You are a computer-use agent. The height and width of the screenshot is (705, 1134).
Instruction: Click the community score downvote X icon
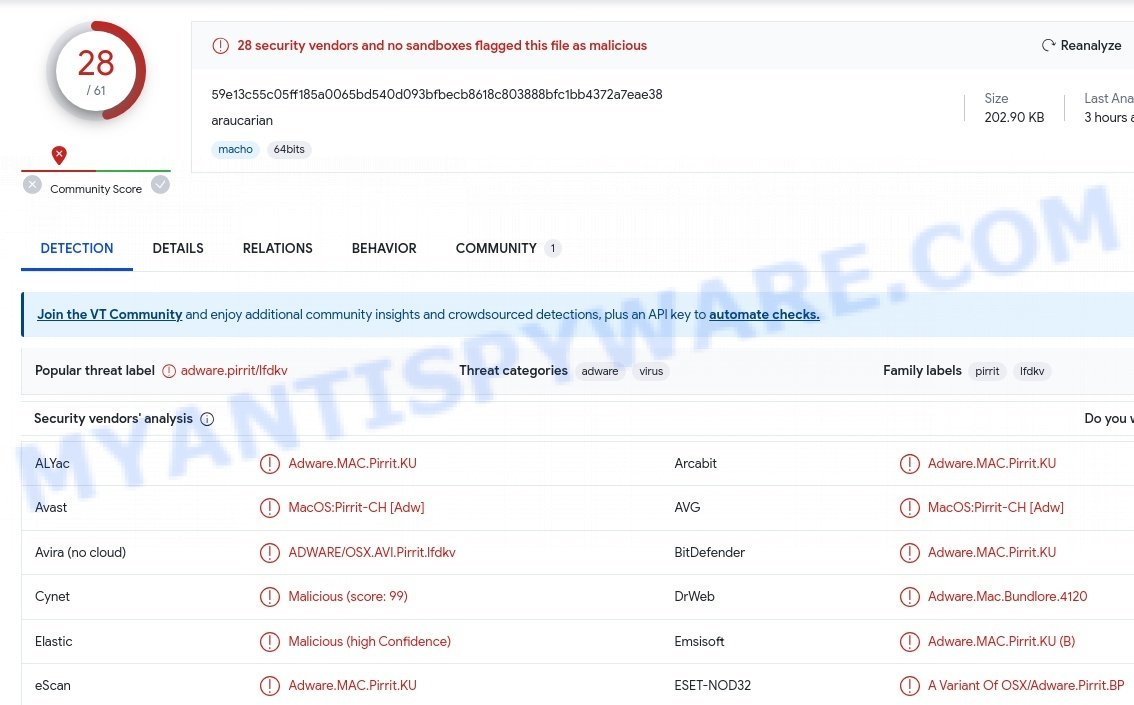coord(32,185)
